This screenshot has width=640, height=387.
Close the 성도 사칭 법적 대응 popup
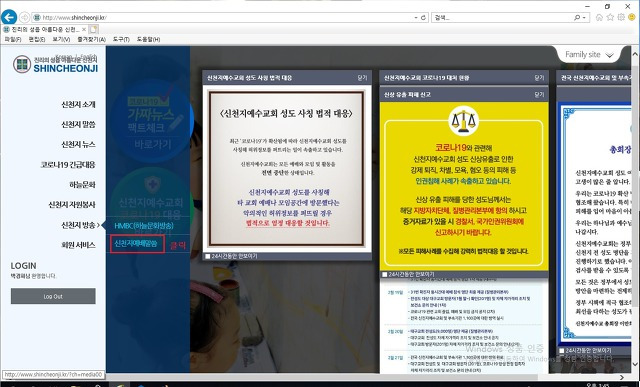tap(362, 78)
